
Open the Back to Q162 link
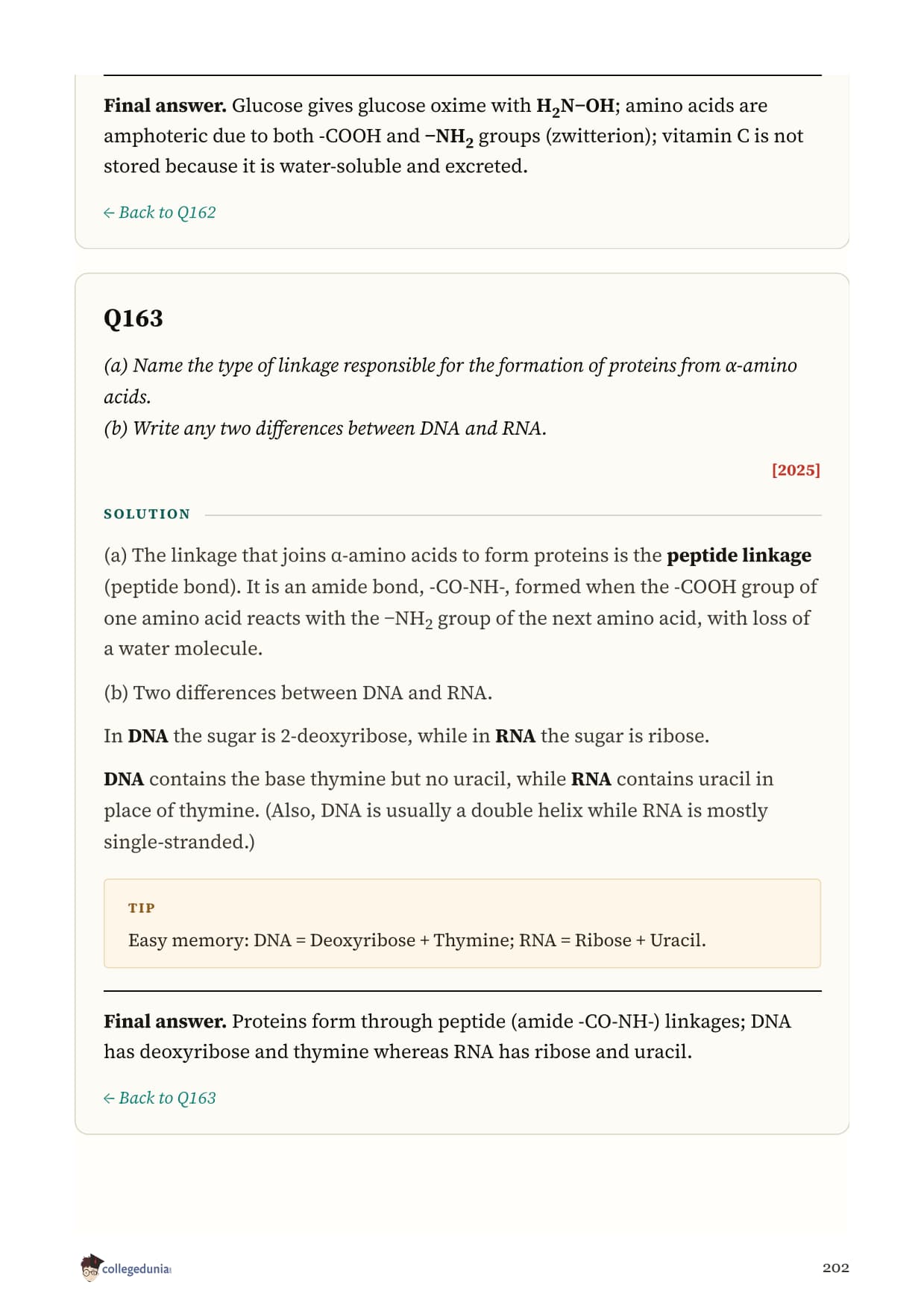click(x=160, y=213)
